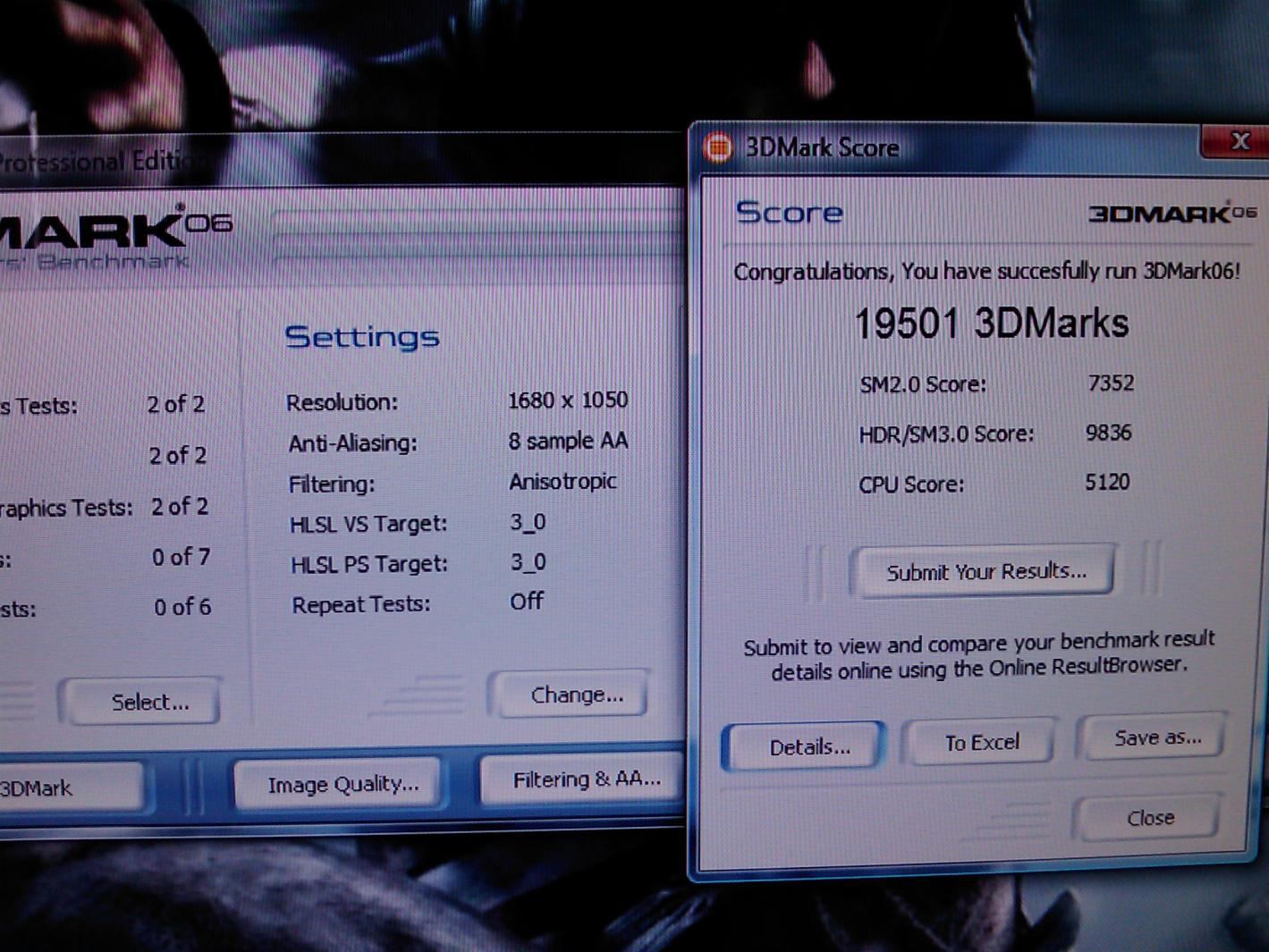Select SM2.0 Score value 7352

[1111, 383]
